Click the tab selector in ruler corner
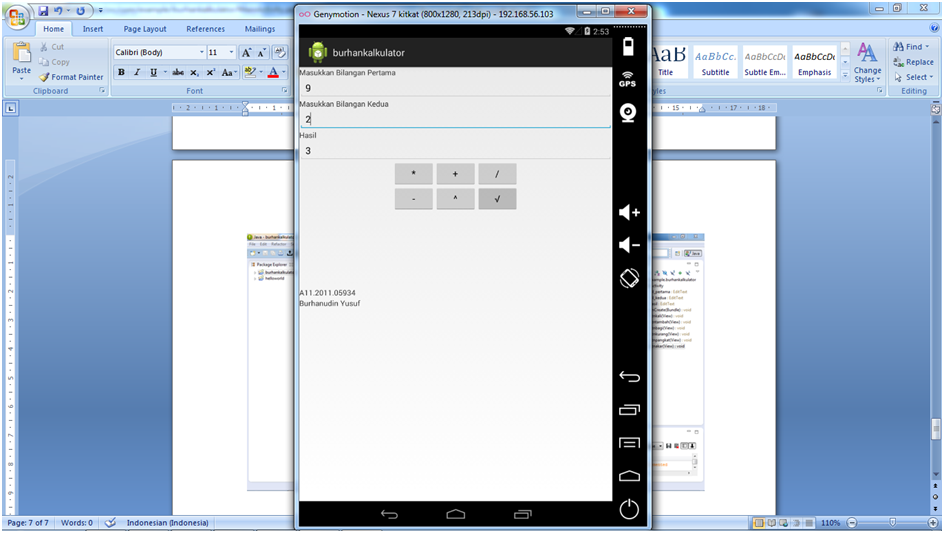 point(11,108)
